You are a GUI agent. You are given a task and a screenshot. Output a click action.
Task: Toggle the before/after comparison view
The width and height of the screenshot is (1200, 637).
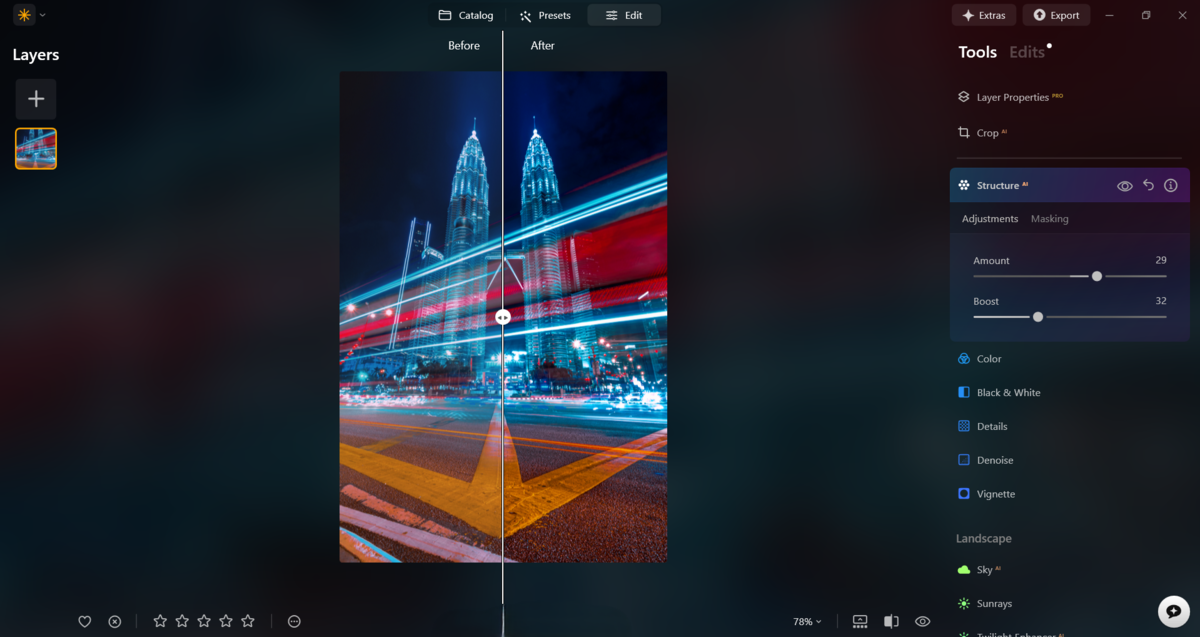(x=891, y=621)
